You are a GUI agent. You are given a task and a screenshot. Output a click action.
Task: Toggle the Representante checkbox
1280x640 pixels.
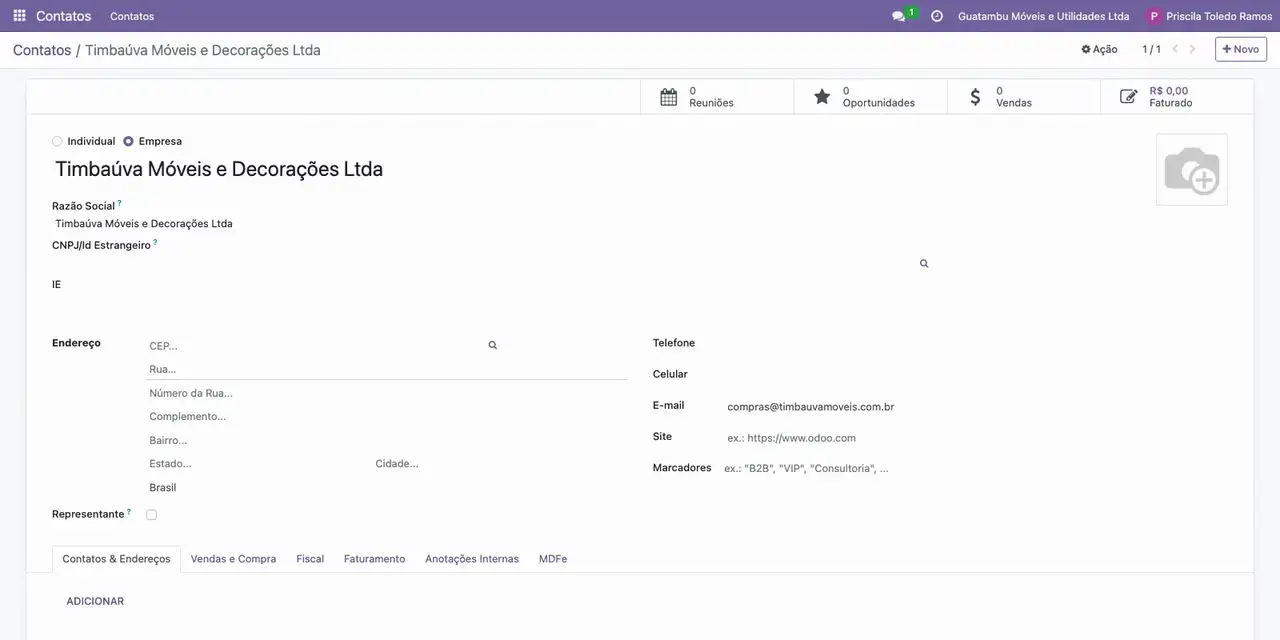[152, 515]
